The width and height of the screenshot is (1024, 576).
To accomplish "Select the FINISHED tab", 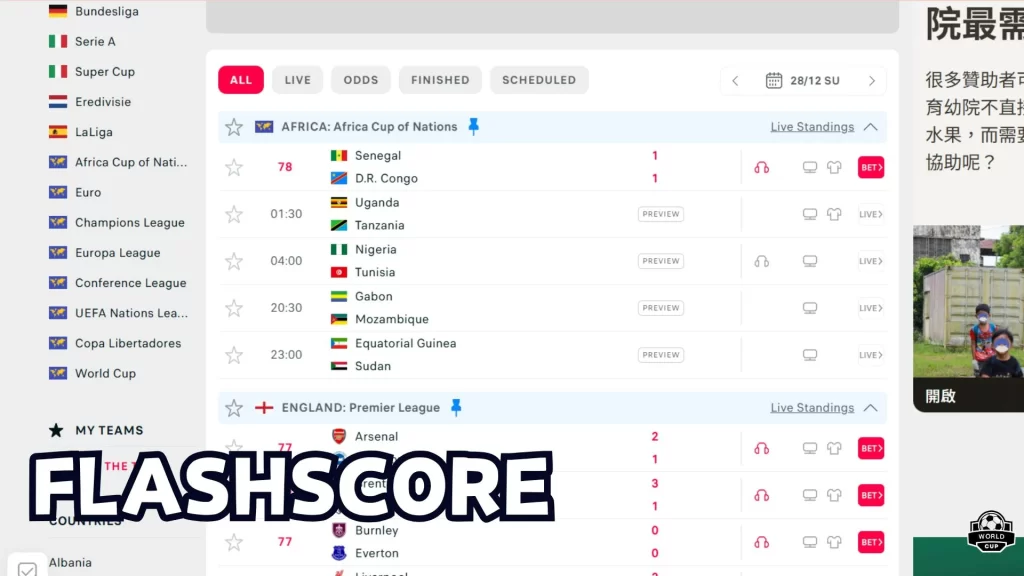I will click(440, 80).
